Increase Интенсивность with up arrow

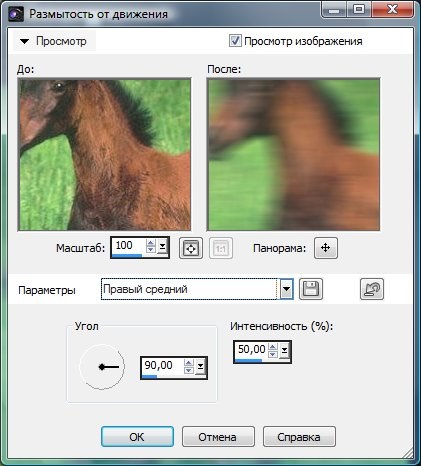[273, 347]
